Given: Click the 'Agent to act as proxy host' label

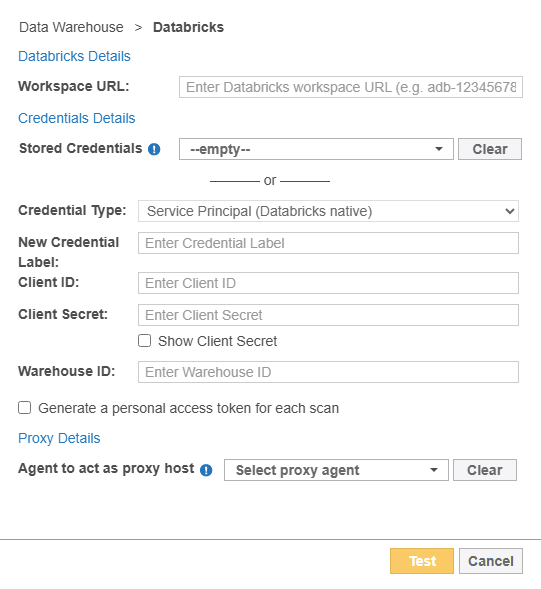Looking at the screenshot, I should click(106, 468).
